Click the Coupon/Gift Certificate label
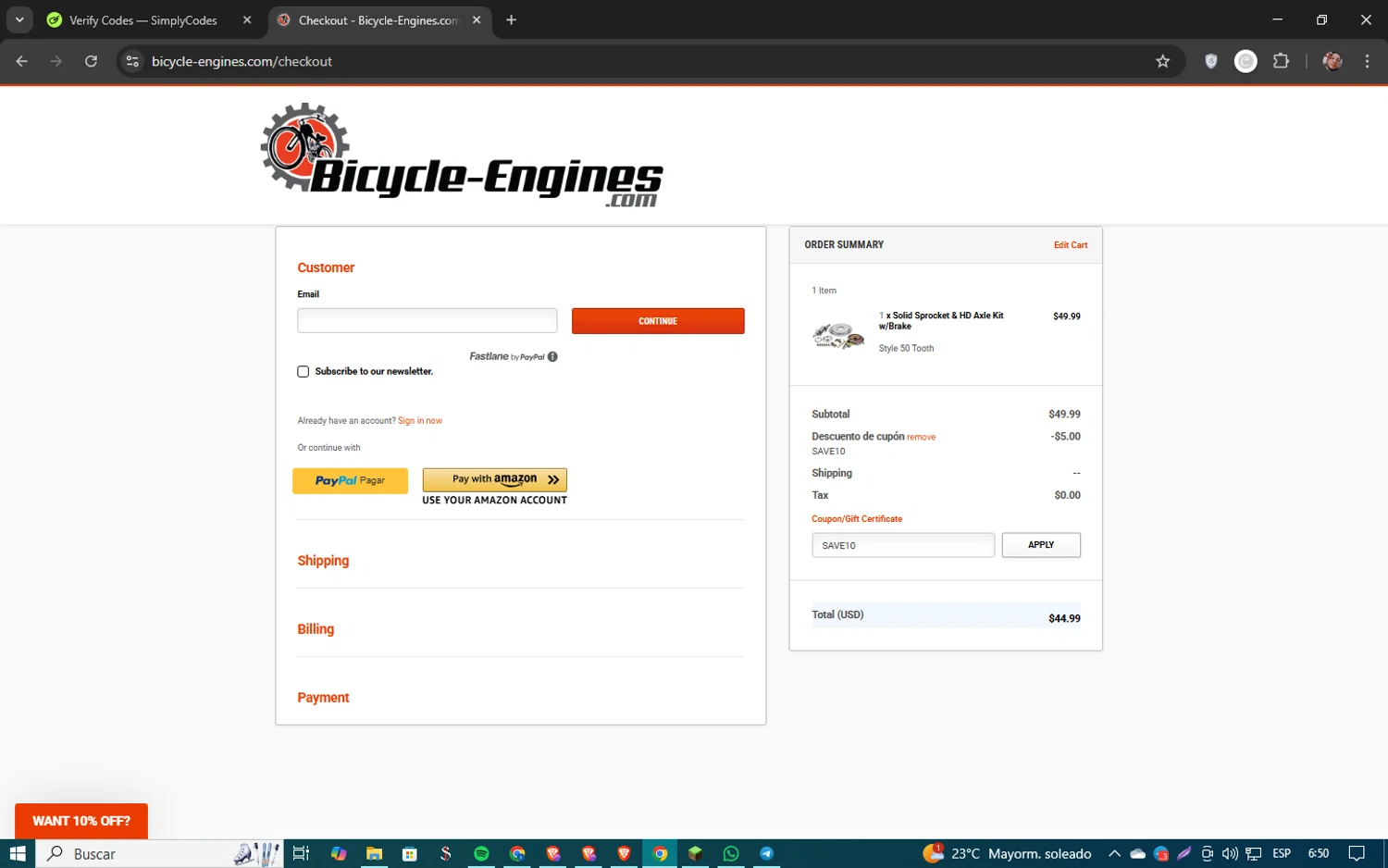The image size is (1388, 868). (x=857, y=519)
